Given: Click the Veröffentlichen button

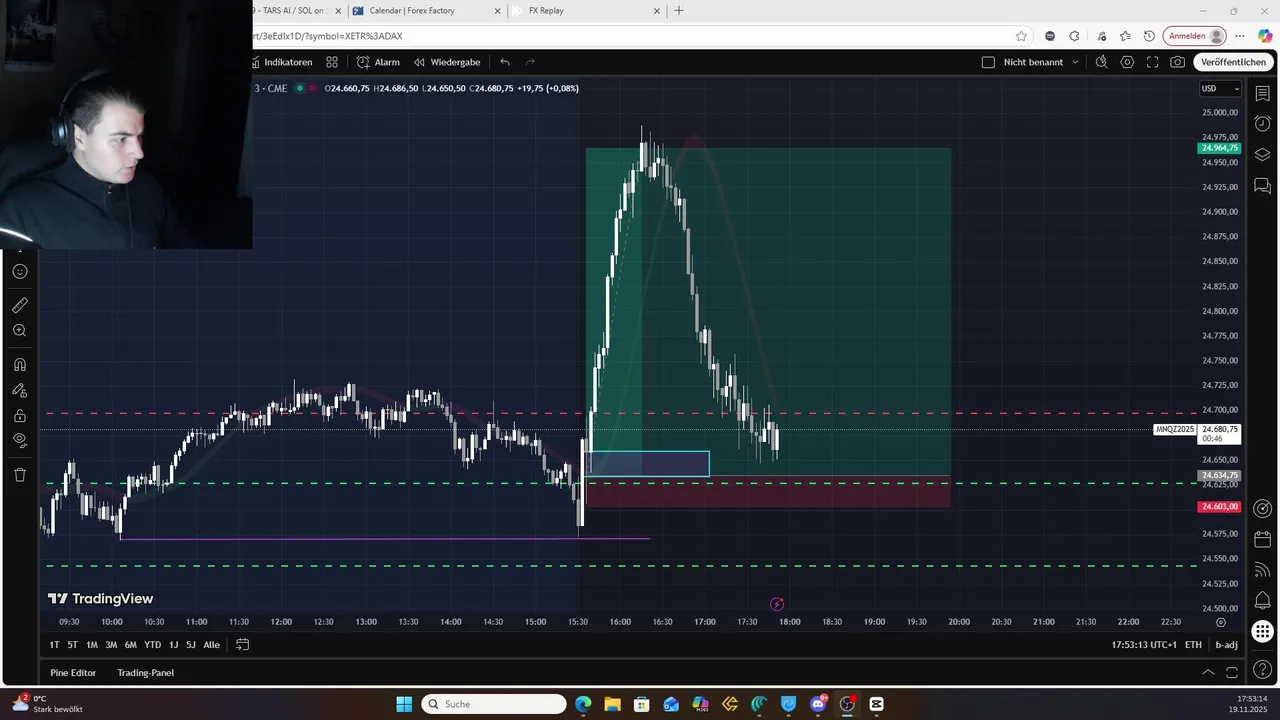Looking at the screenshot, I should point(1233,62).
